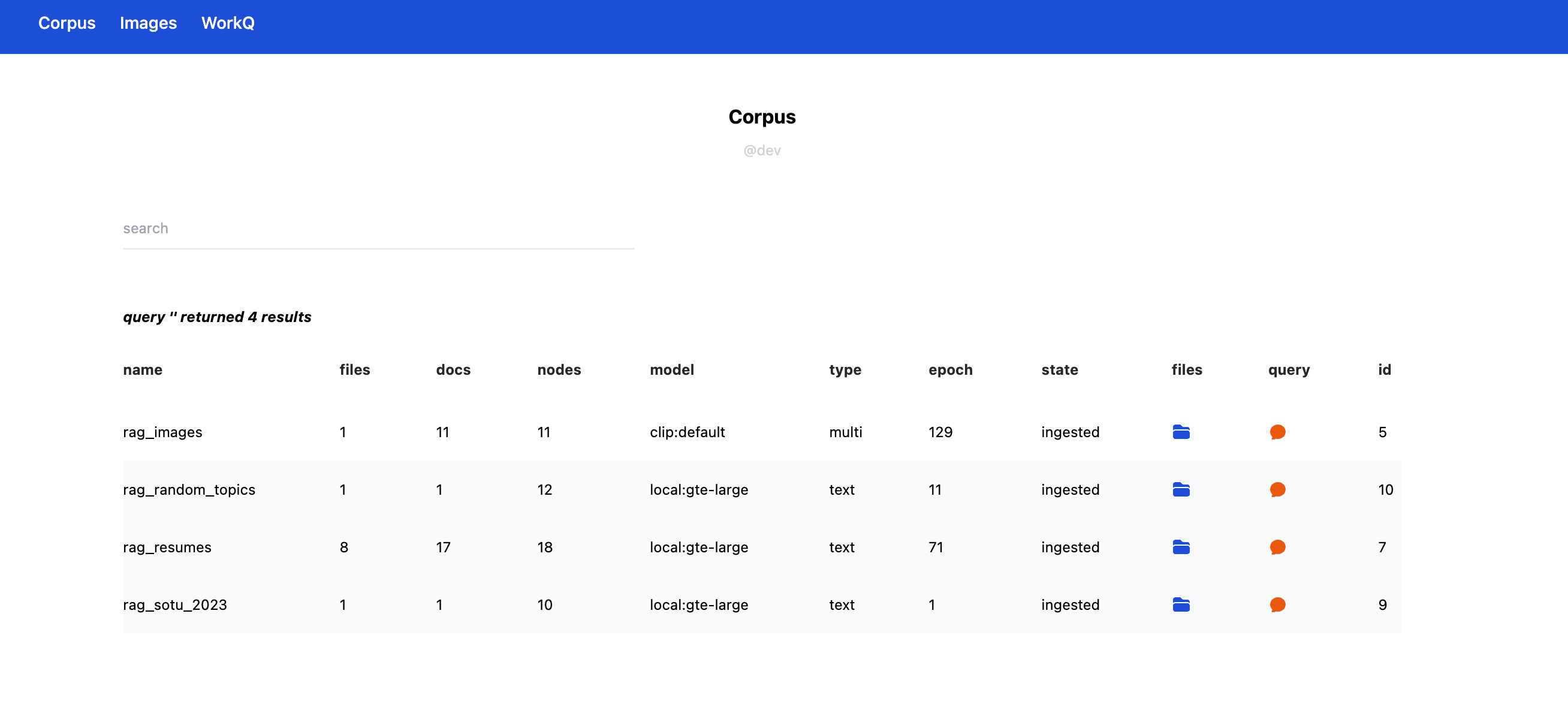
Task: Open the files folder for rag_images
Action: point(1180,432)
